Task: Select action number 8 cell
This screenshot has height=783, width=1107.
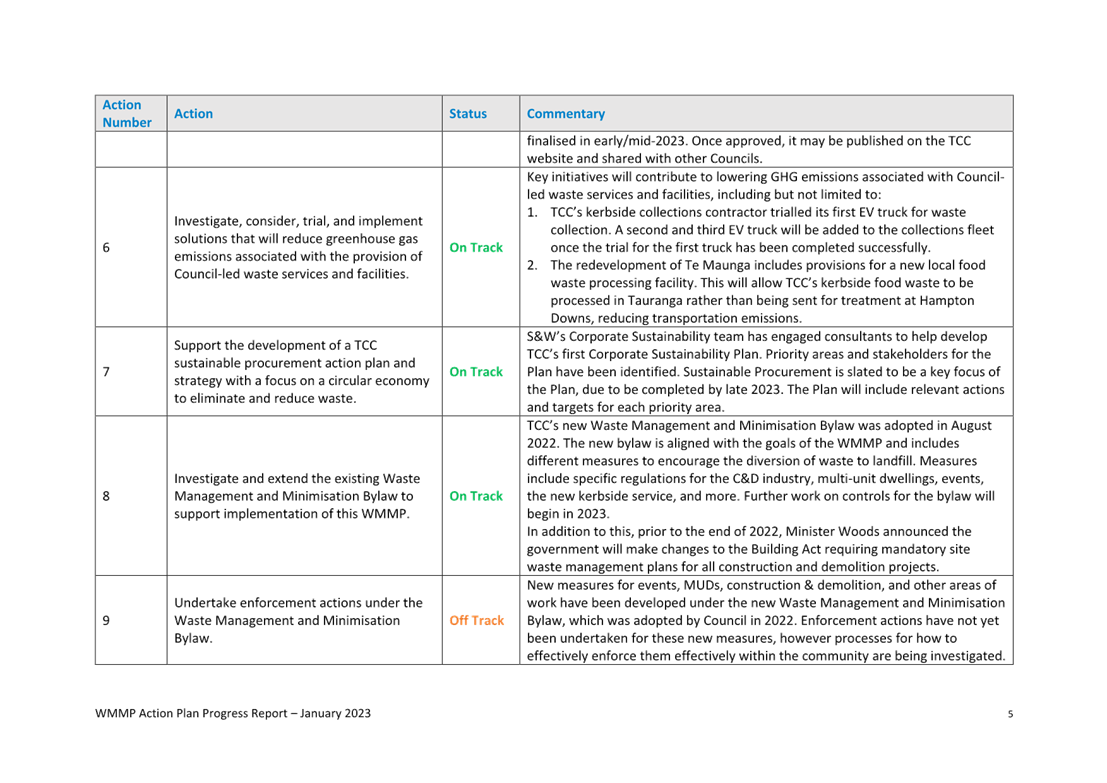Action: tap(131, 496)
